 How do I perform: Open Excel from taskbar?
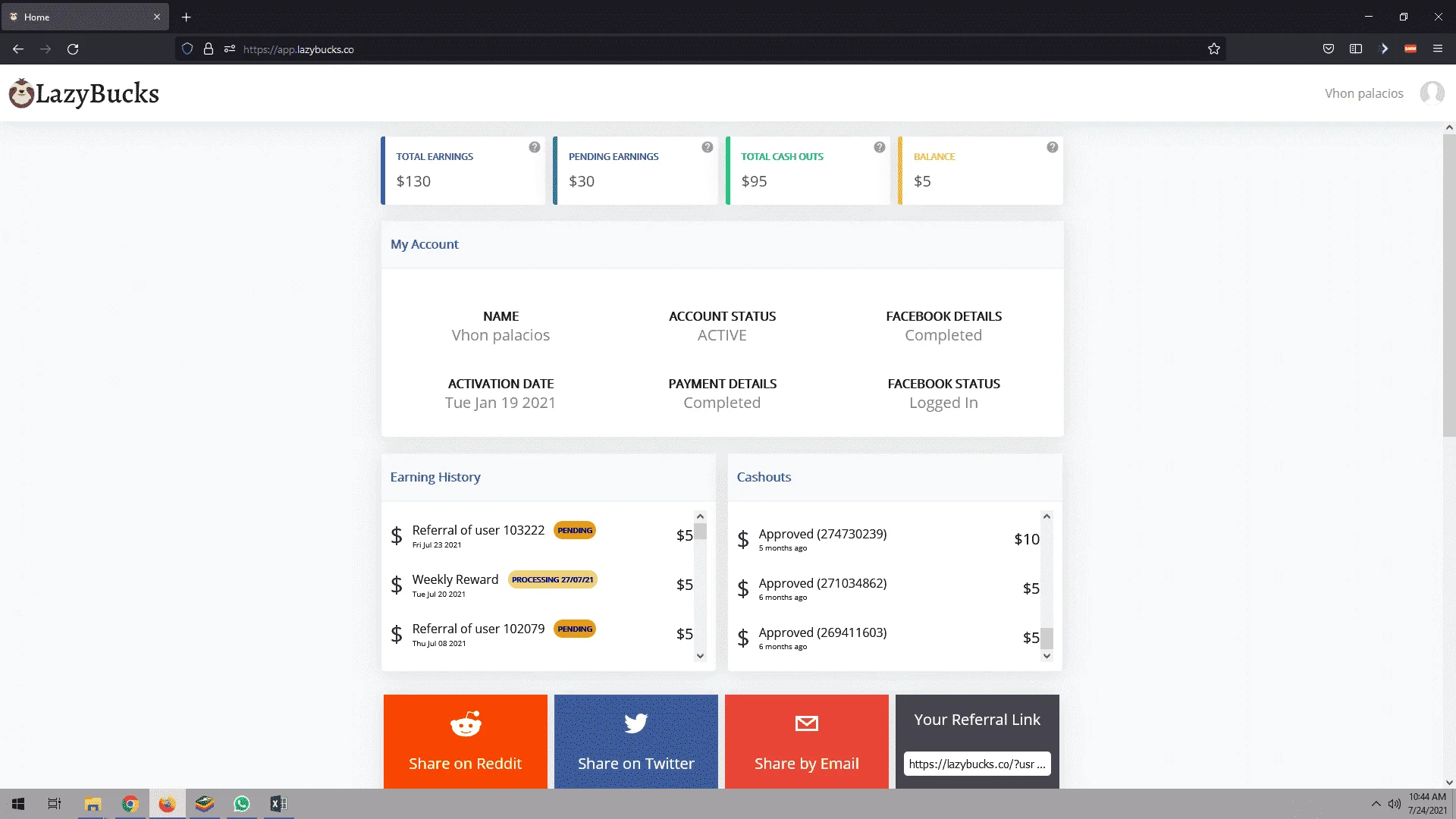coord(278,804)
